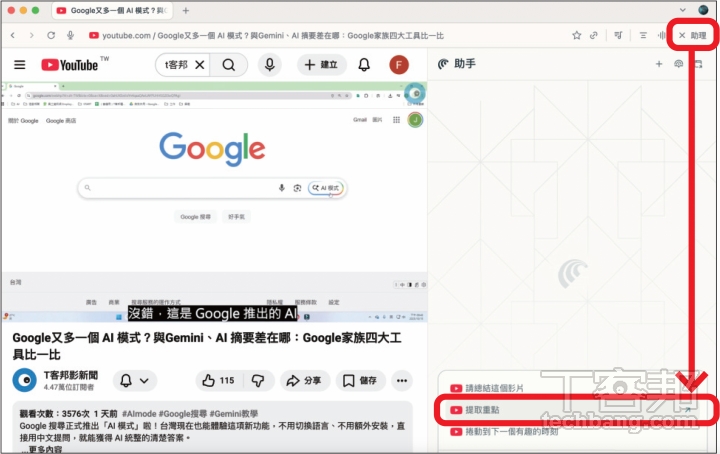Click the music note playlist icon in toolbar

coord(619,35)
